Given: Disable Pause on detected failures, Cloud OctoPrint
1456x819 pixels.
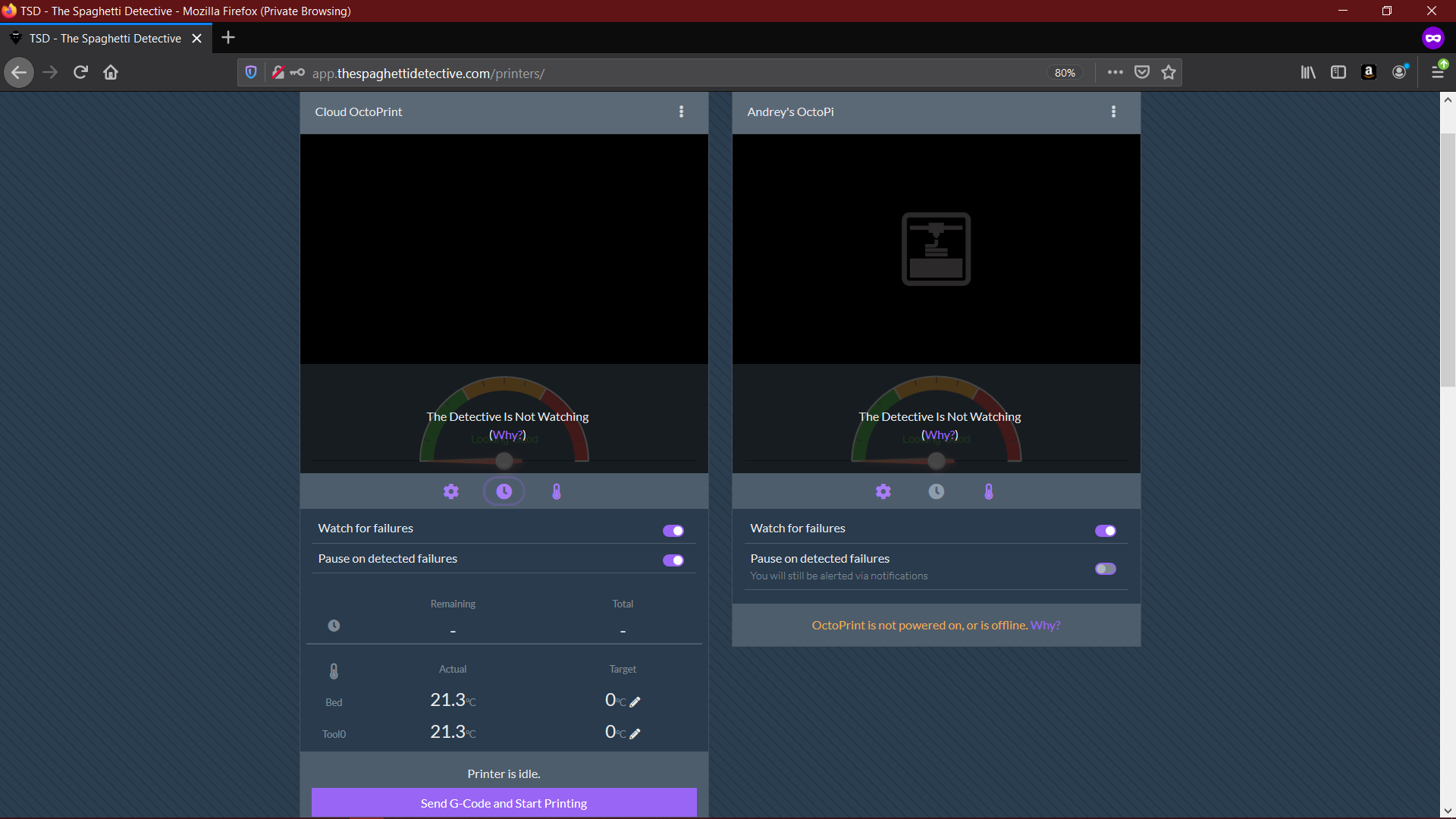Looking at the screenshot, I should (673, 560).
